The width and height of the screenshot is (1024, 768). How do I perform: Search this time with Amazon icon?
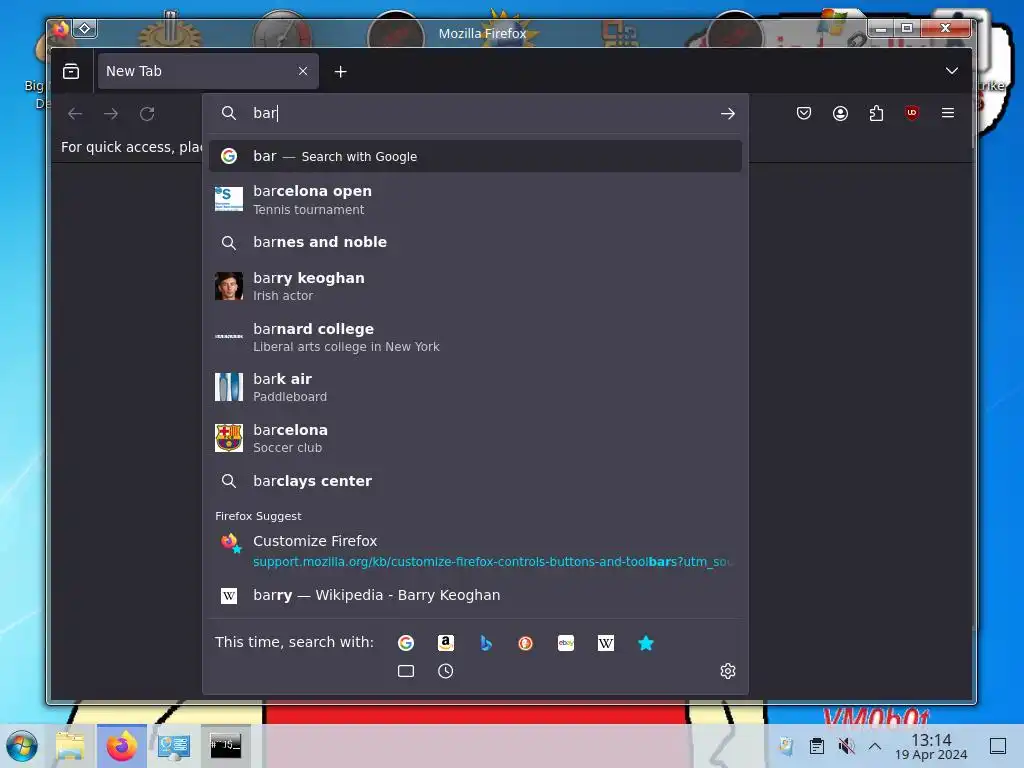point(445,643)
